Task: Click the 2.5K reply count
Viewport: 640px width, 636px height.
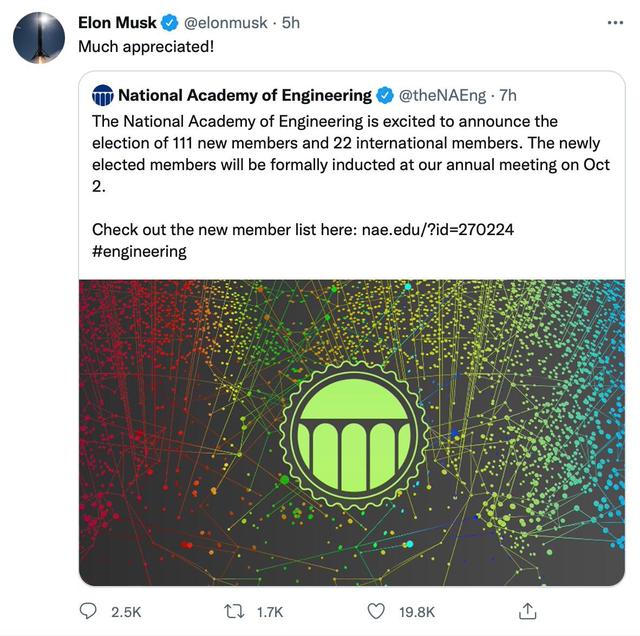Action: (x=125, y=611)
